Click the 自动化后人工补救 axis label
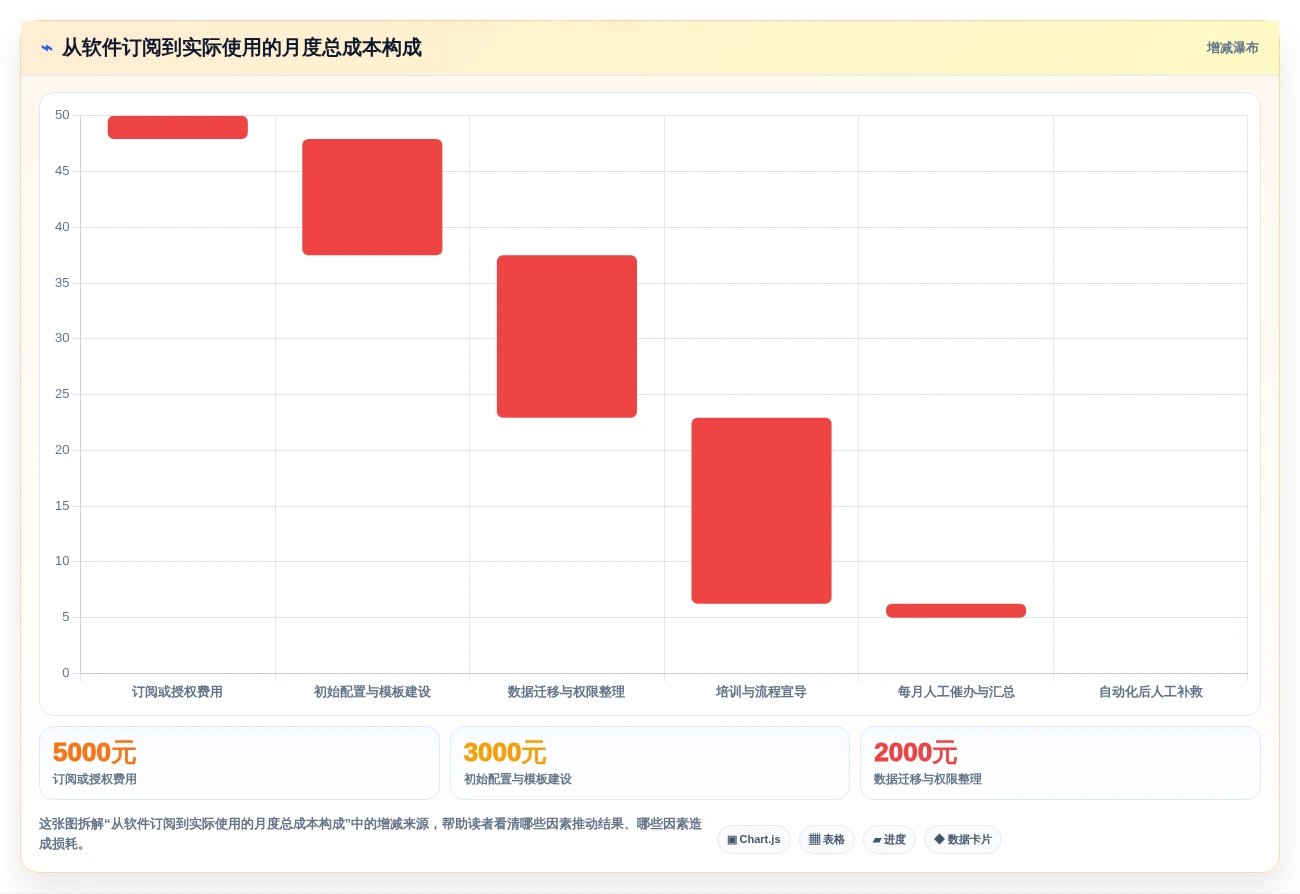This screenshot has height=894, width=1300. click(x=1150, y=692)
